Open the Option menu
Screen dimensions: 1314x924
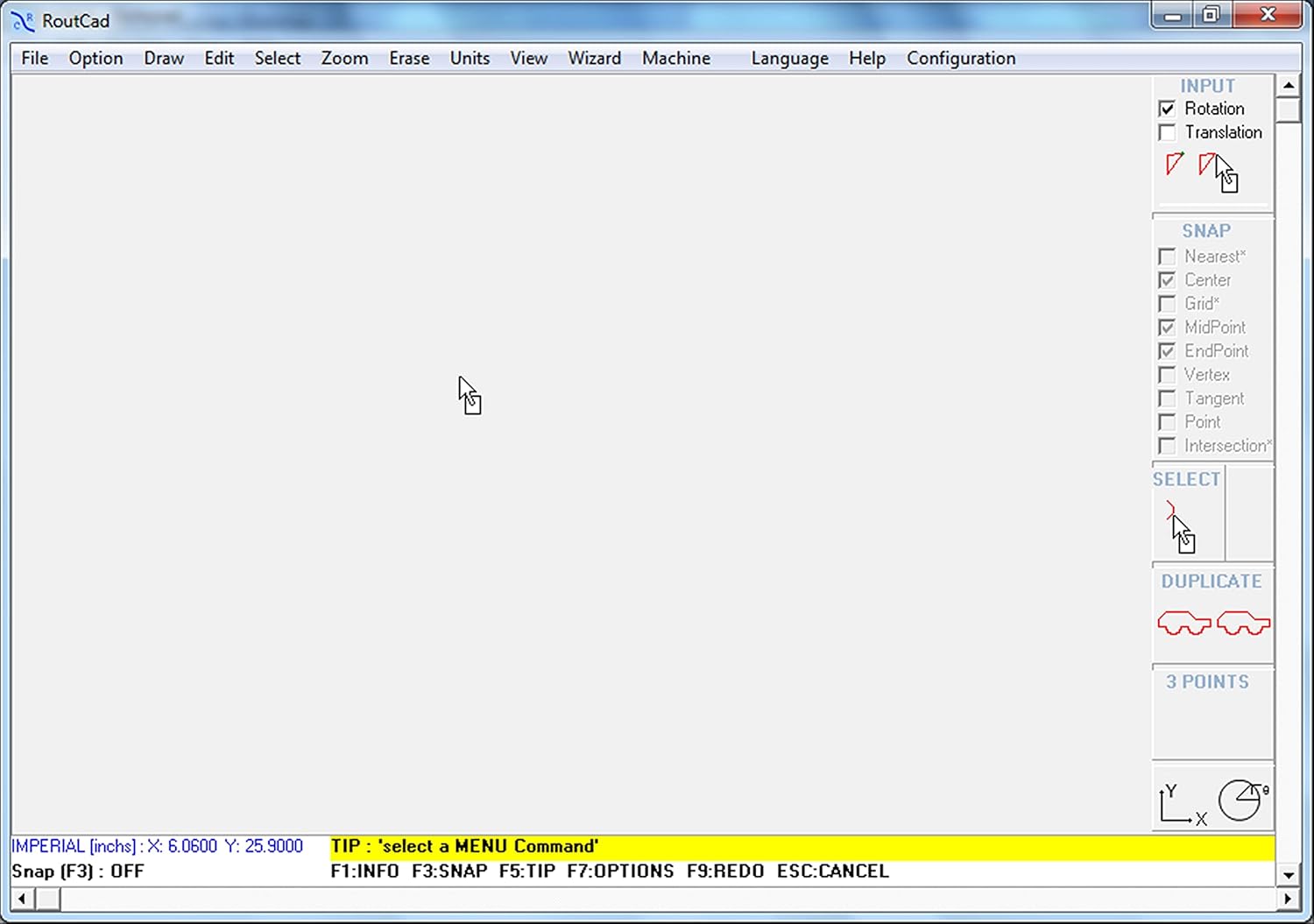[96, 58]
